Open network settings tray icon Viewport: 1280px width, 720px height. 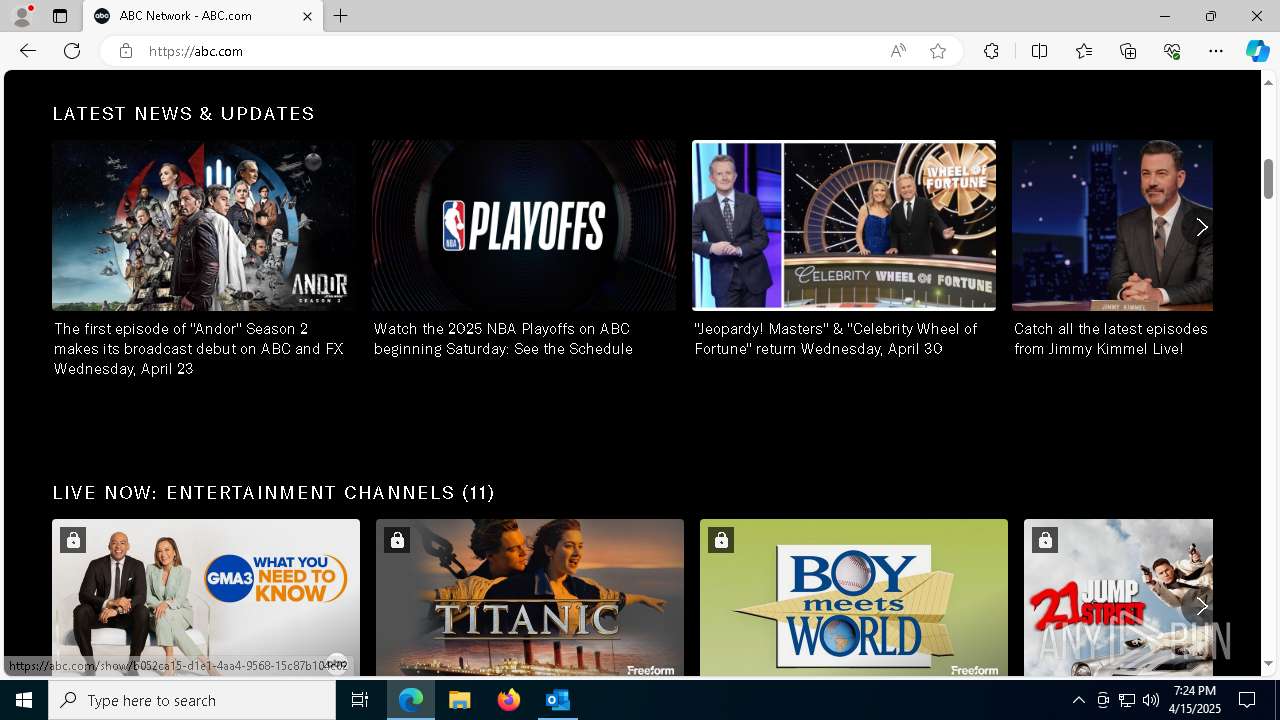pyautogui.click(x=1126, y=700)
